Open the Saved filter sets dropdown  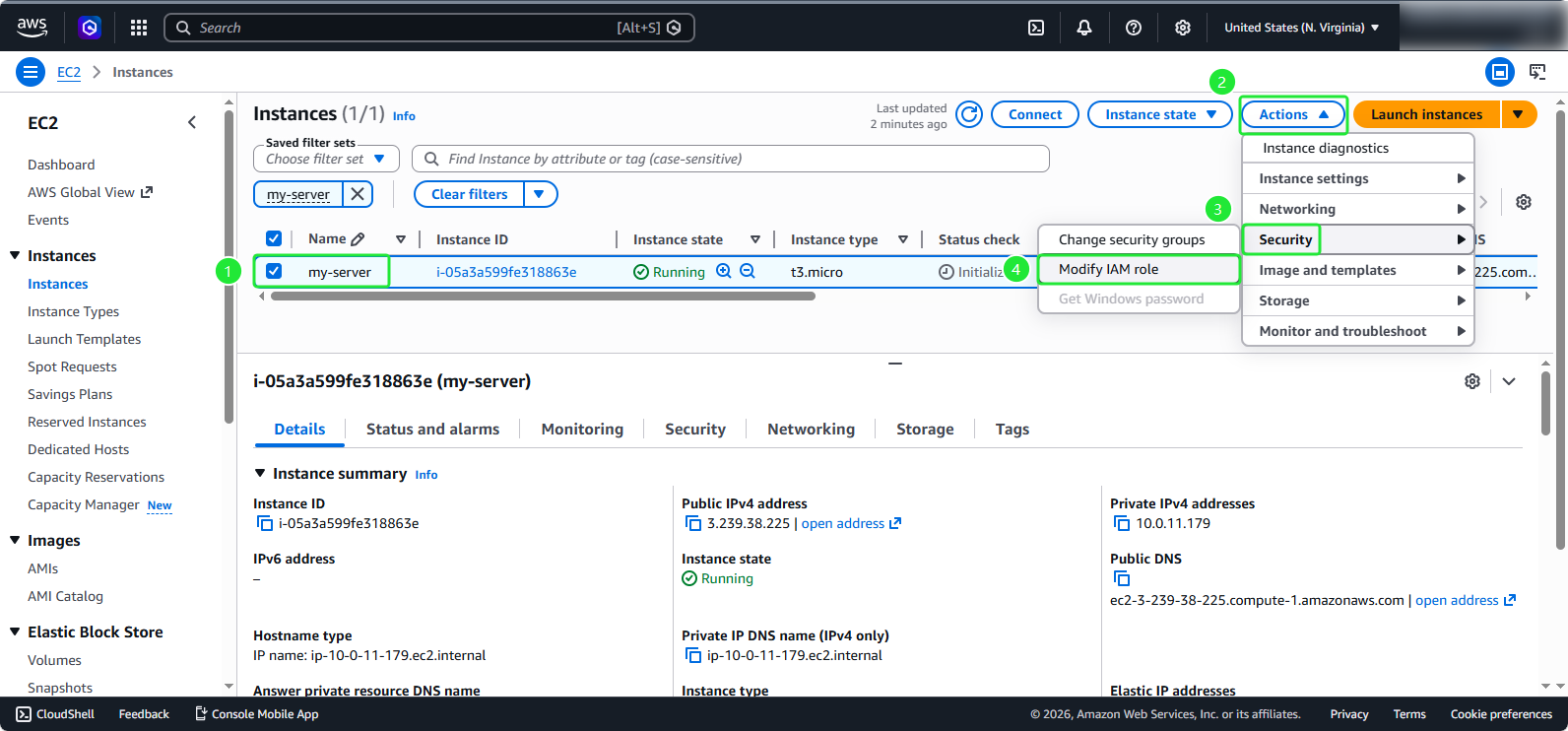pos(326,159)
